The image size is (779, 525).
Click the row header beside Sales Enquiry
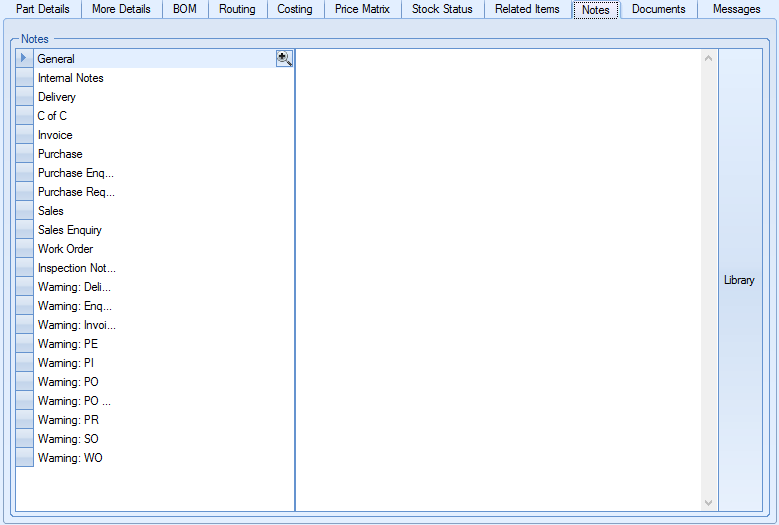24,230
